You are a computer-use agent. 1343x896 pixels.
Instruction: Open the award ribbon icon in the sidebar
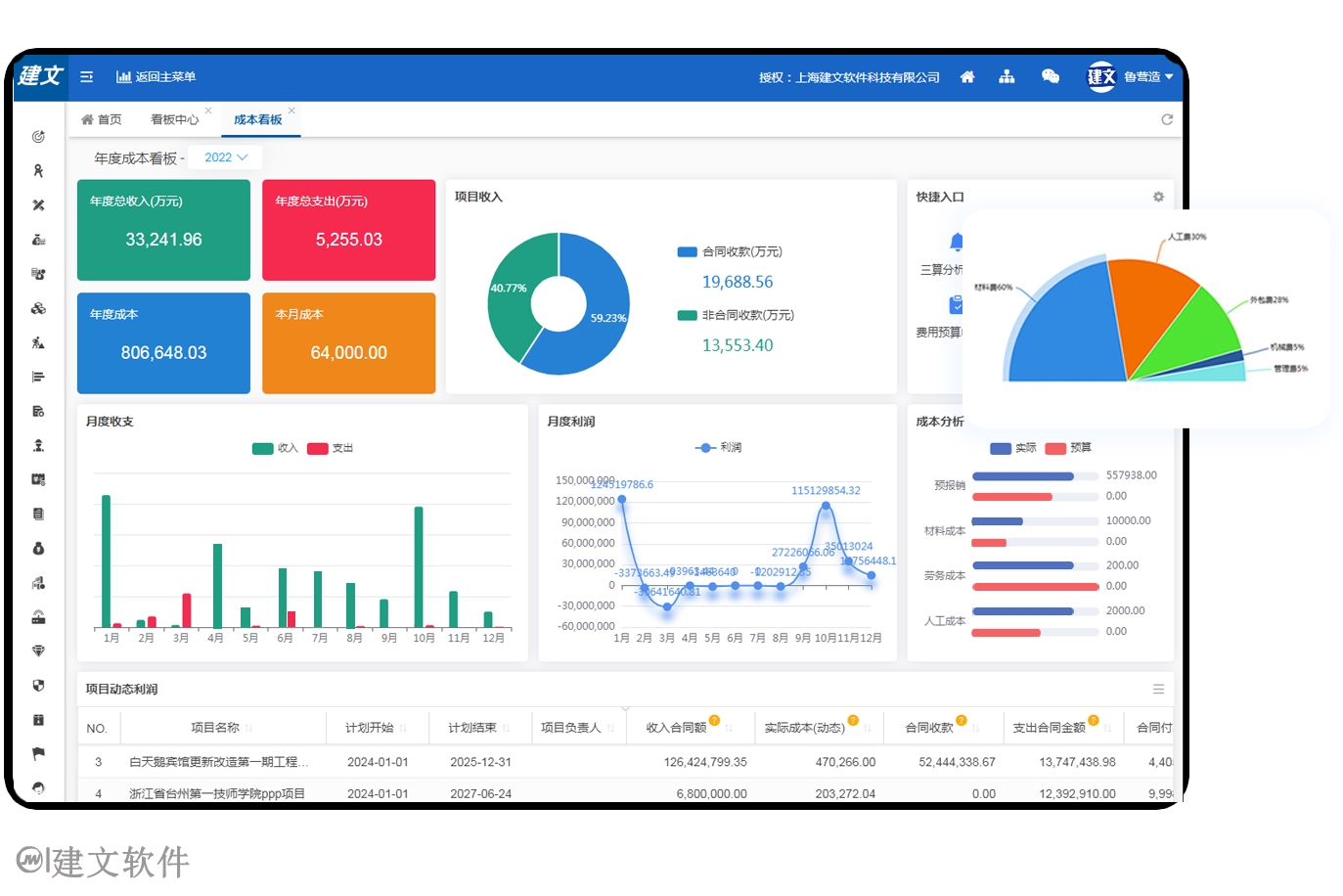coord(38,171)
